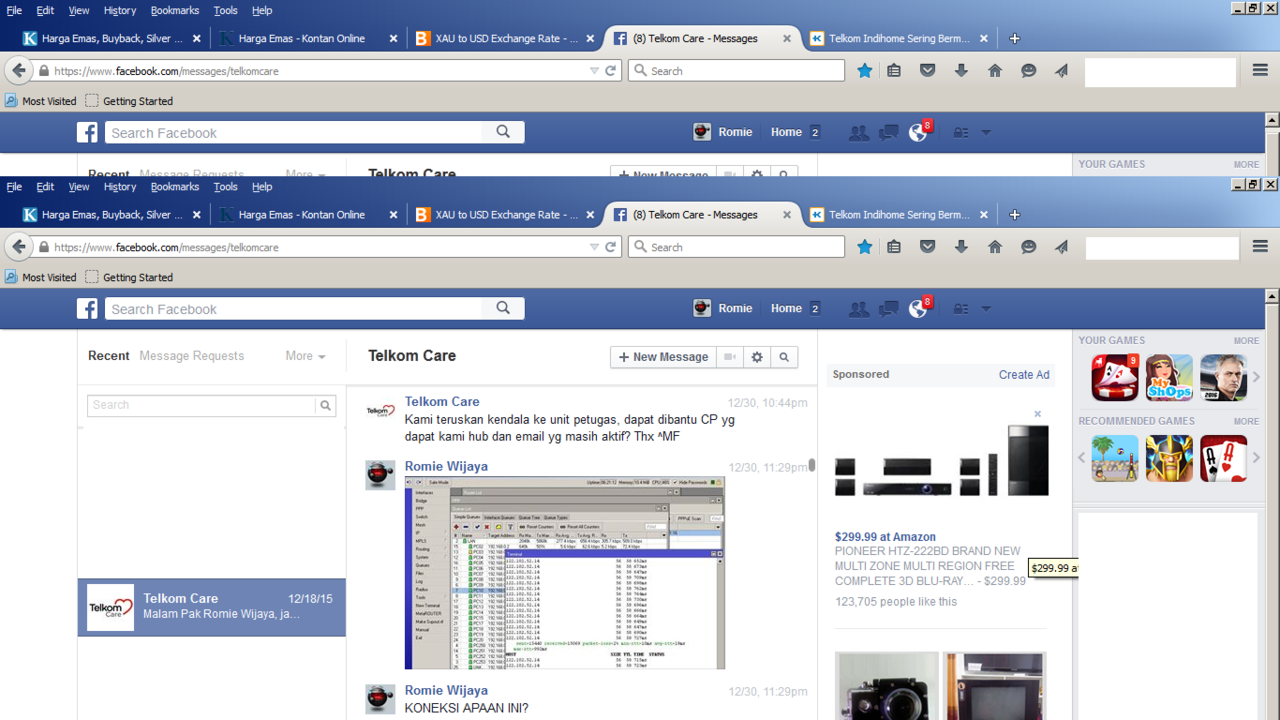Open Privacy Shortcuts lock icon in the front window
This screenshot has width=1280, height=720.
[x=960, y=309]
